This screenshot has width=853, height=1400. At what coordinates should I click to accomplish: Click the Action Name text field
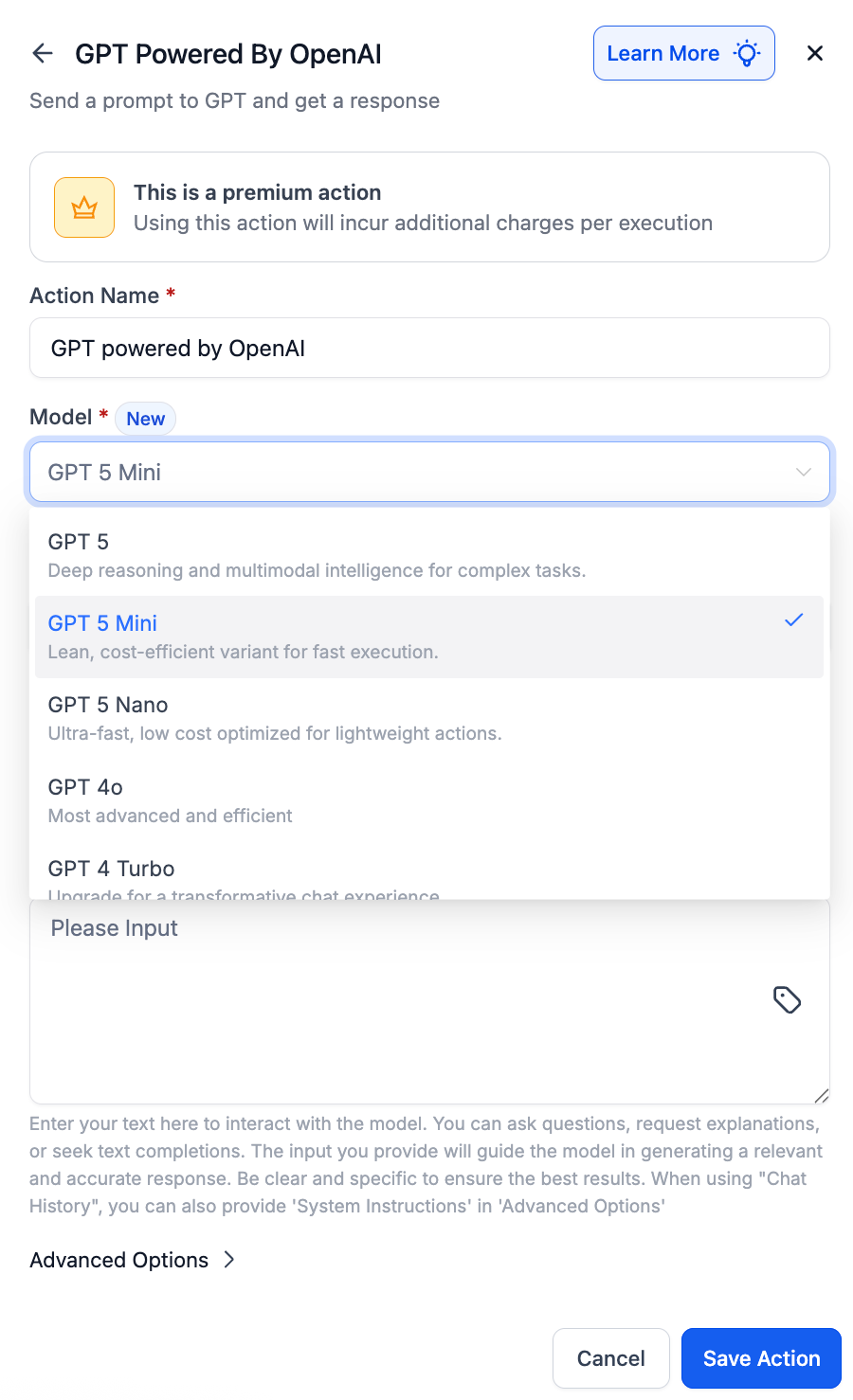pos(426,348)
